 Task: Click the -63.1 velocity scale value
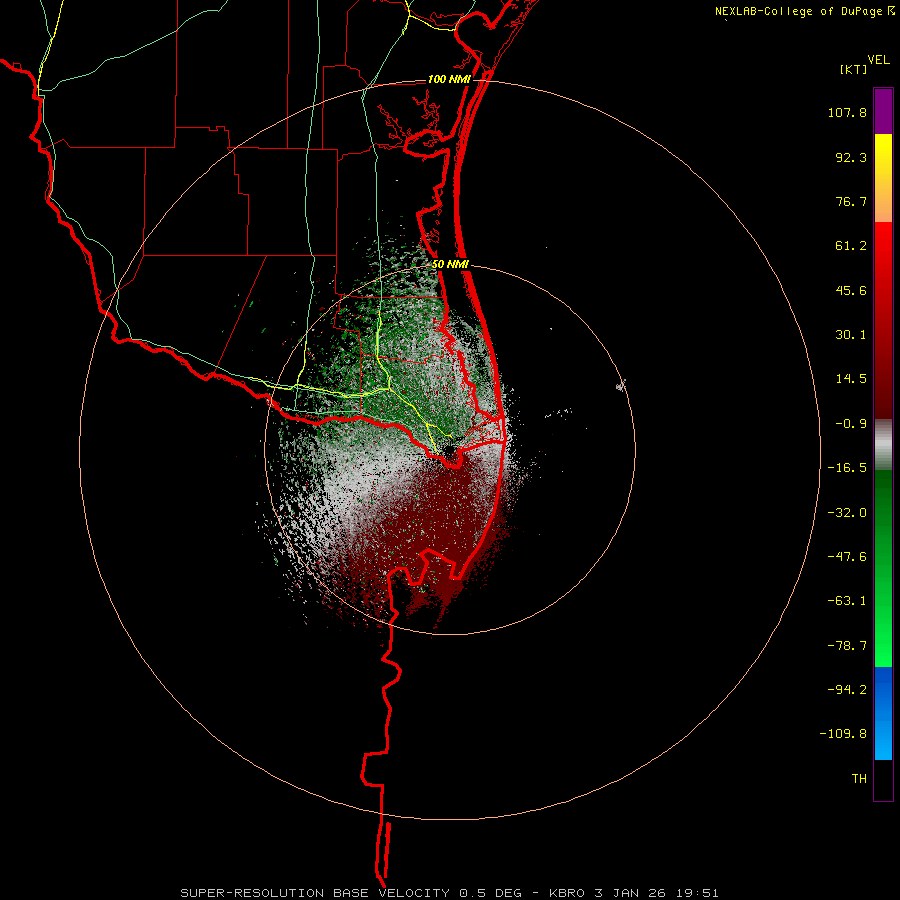click(847, 601)
